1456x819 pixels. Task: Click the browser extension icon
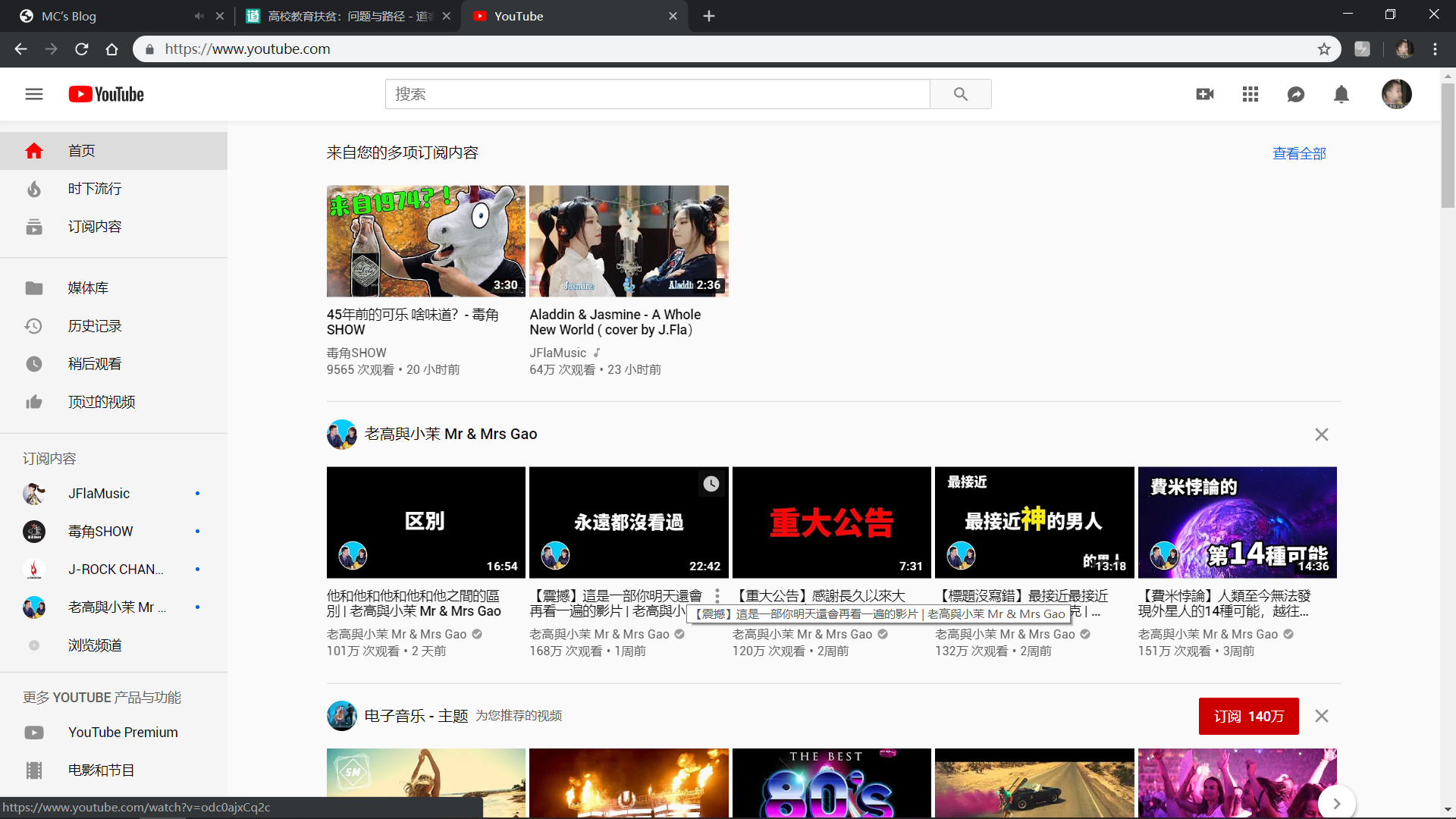(1363, 49)
